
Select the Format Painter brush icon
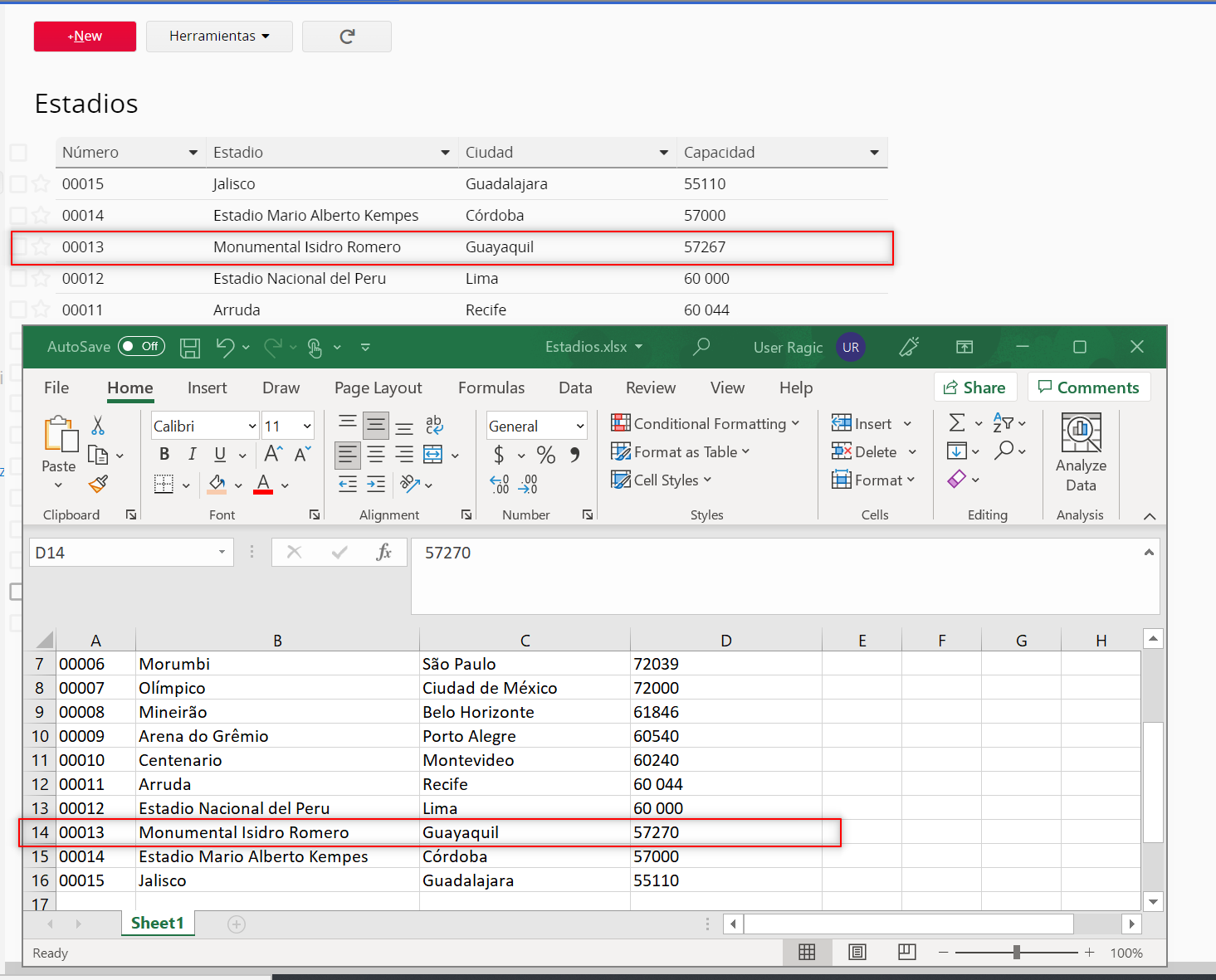(98, 484)
